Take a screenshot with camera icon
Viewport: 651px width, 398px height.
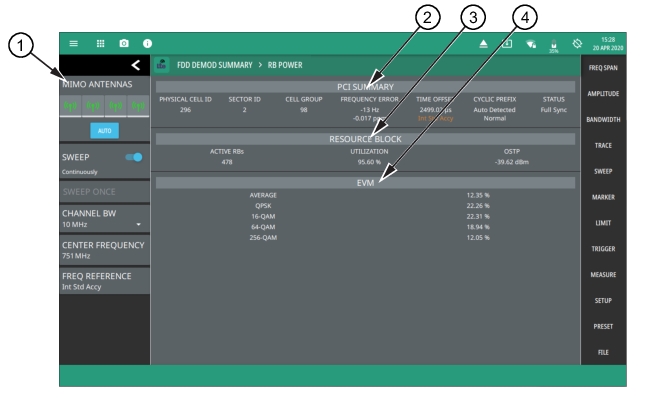pyautogui.click(x=124, y=44)
